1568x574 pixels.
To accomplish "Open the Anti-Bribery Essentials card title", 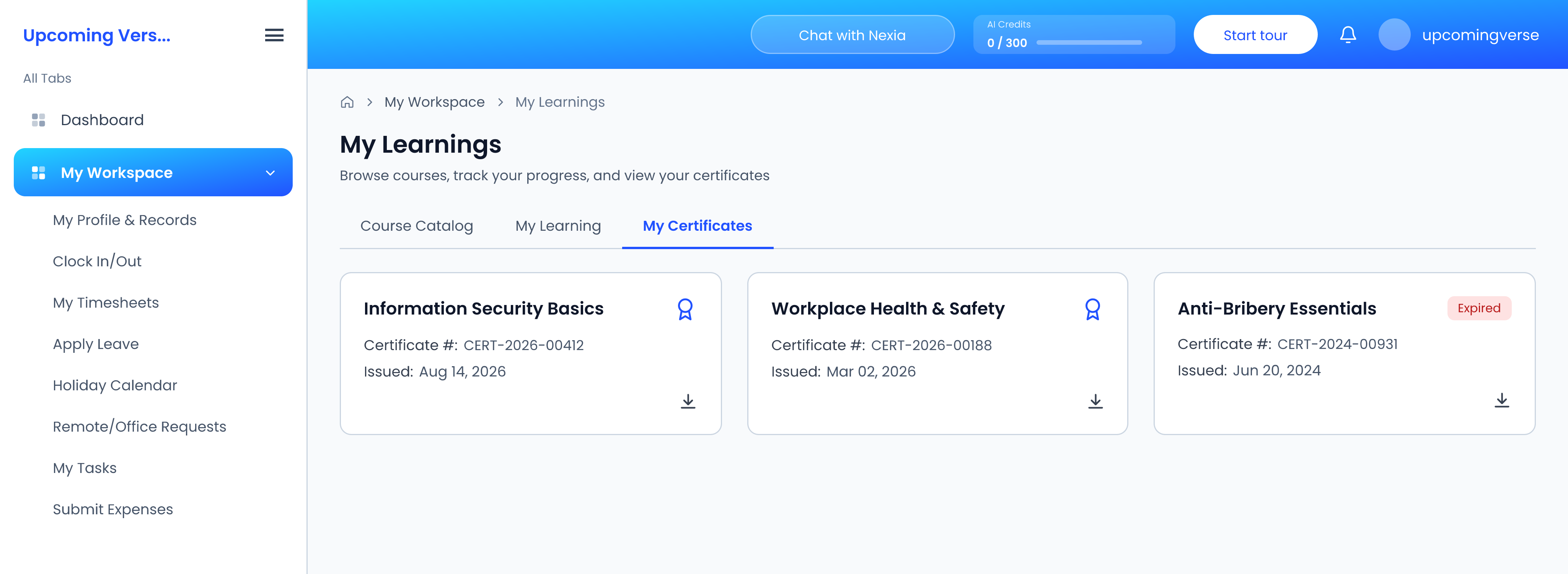I will tap(1276, 308).
